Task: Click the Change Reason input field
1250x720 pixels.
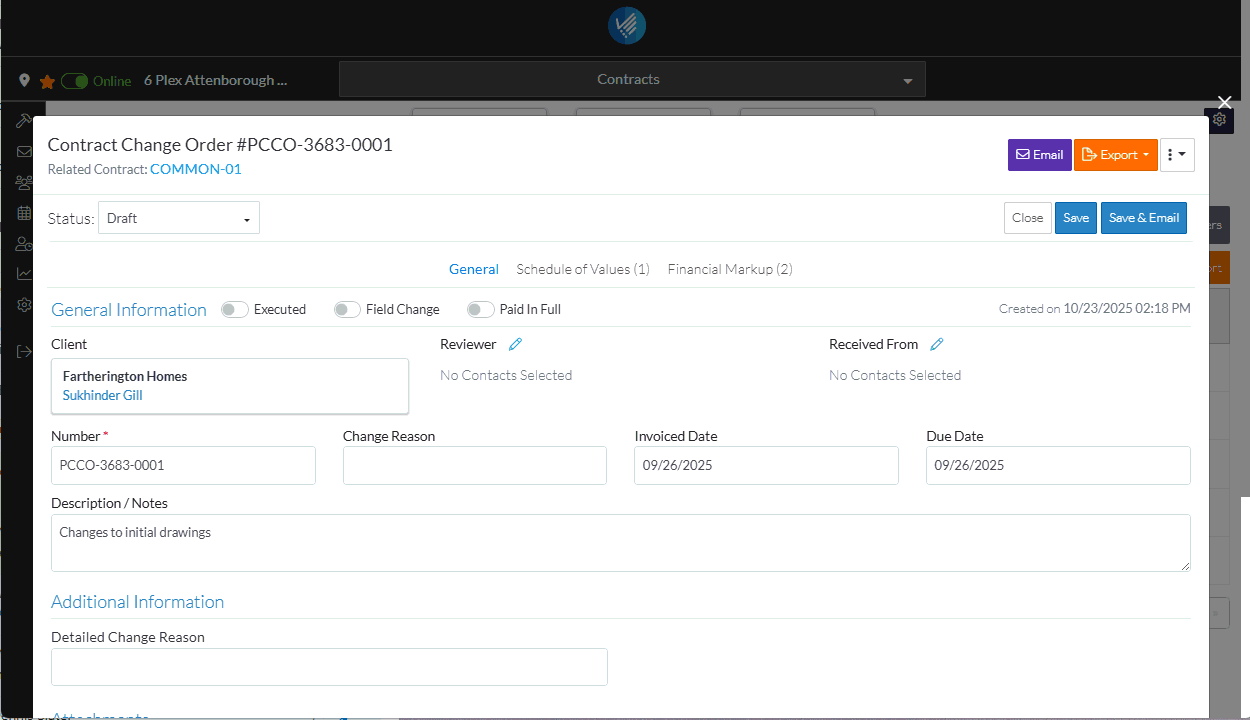Action: point(475,465)
